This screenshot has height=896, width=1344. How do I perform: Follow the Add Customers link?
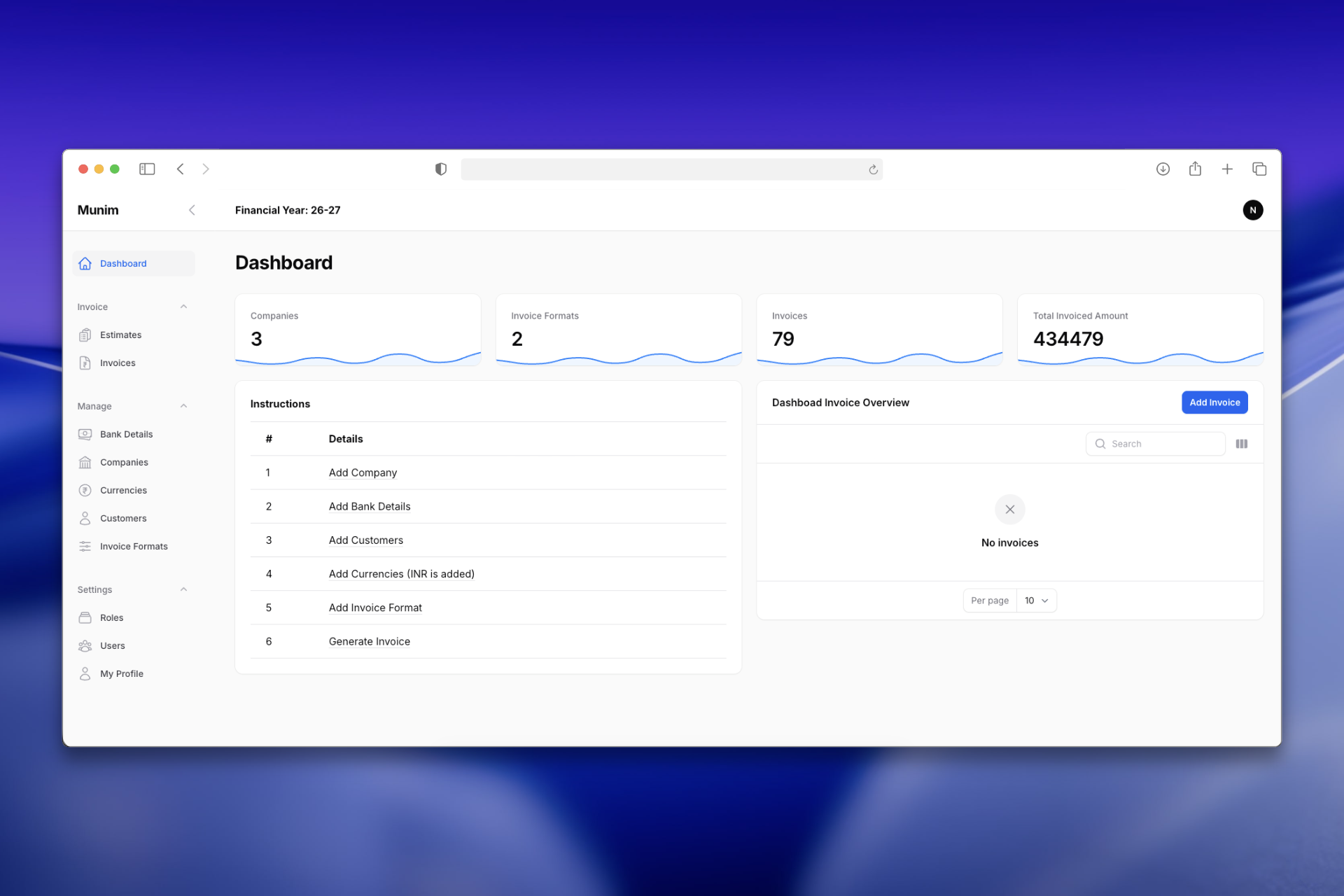click(366, 540)
